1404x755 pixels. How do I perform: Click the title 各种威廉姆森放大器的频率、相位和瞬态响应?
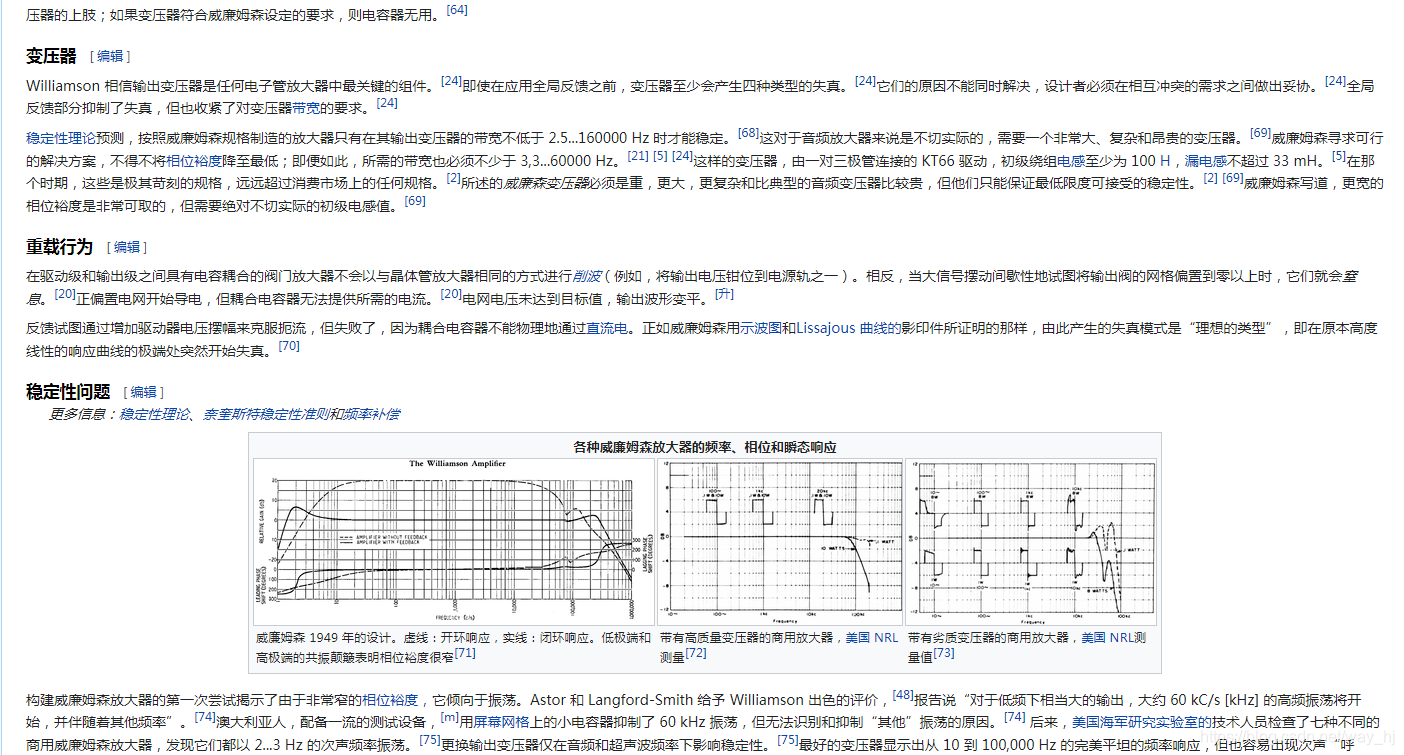[705, 447]
